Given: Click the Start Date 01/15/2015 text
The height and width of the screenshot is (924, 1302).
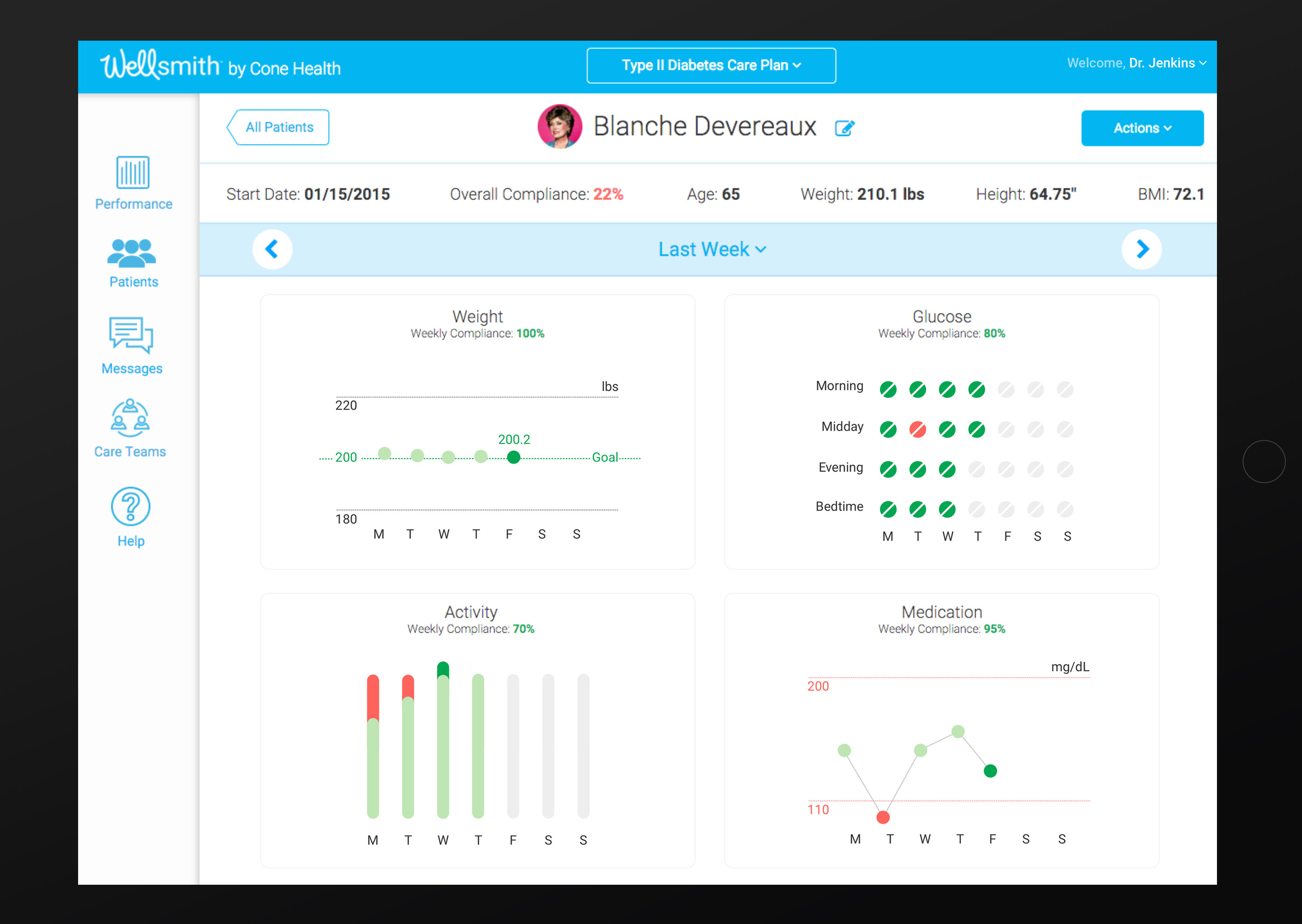Looking at the screenshot, I should (x=308, y=194).
